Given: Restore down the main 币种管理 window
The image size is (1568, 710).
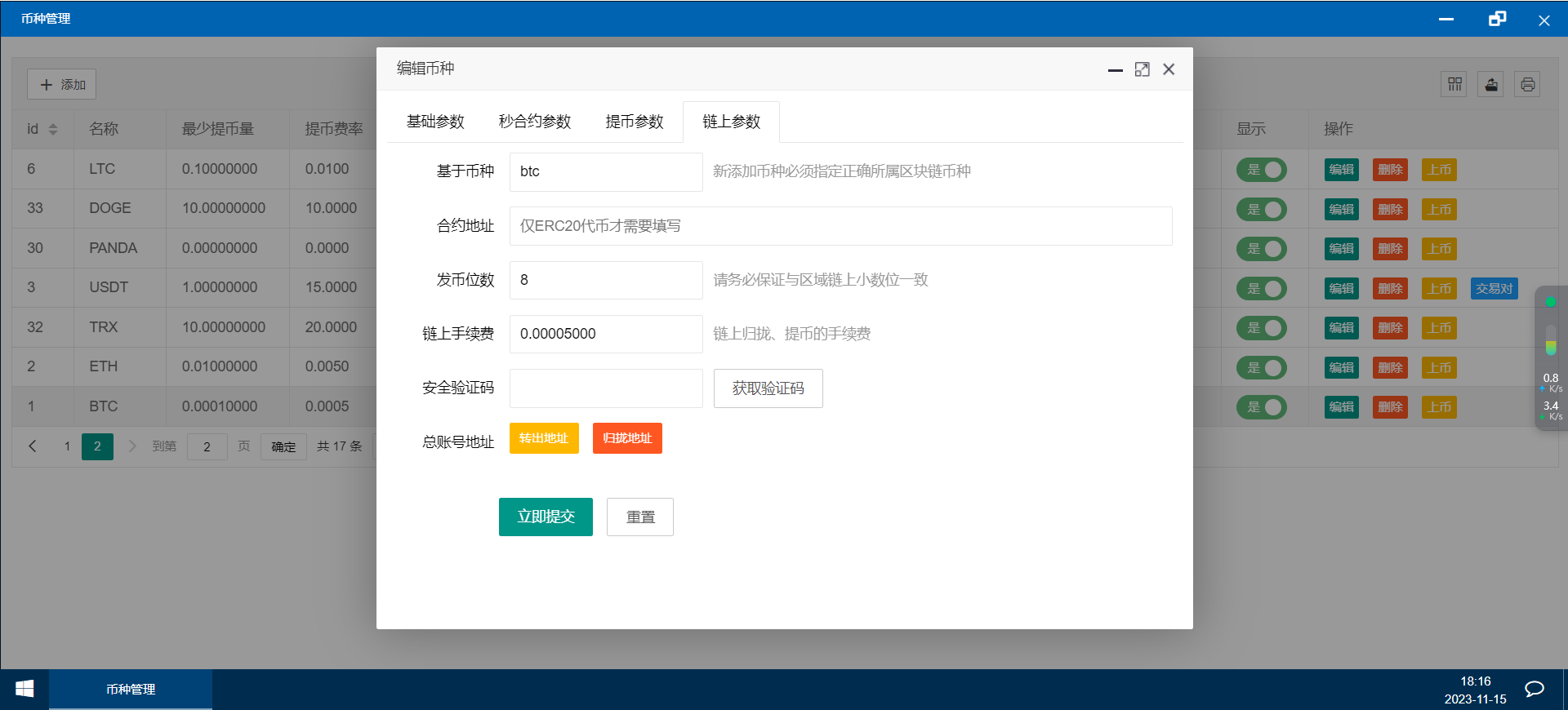Looking at the screenshot, I should [x=1497, y=19].
